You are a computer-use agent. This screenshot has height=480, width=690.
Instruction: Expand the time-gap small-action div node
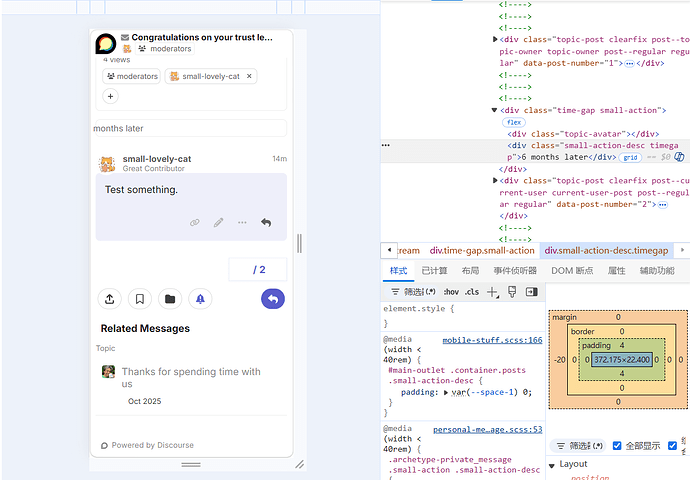(494, 110)
